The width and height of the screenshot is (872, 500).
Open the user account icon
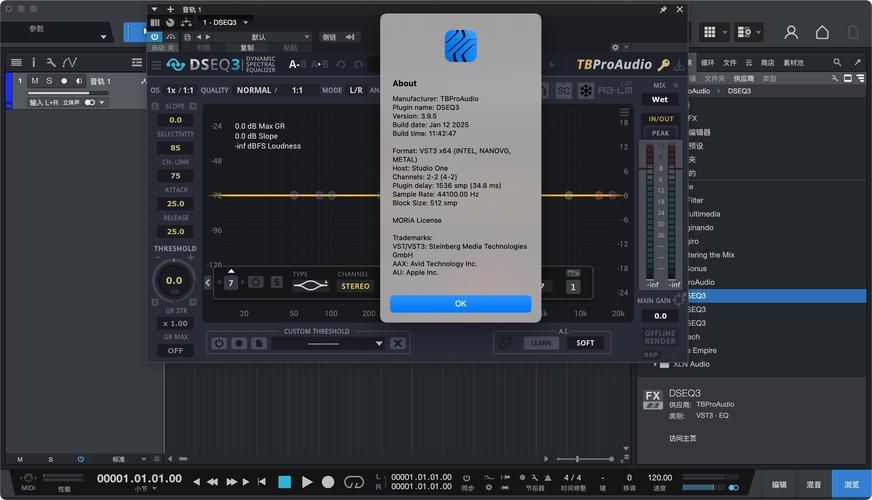(791, 32)
